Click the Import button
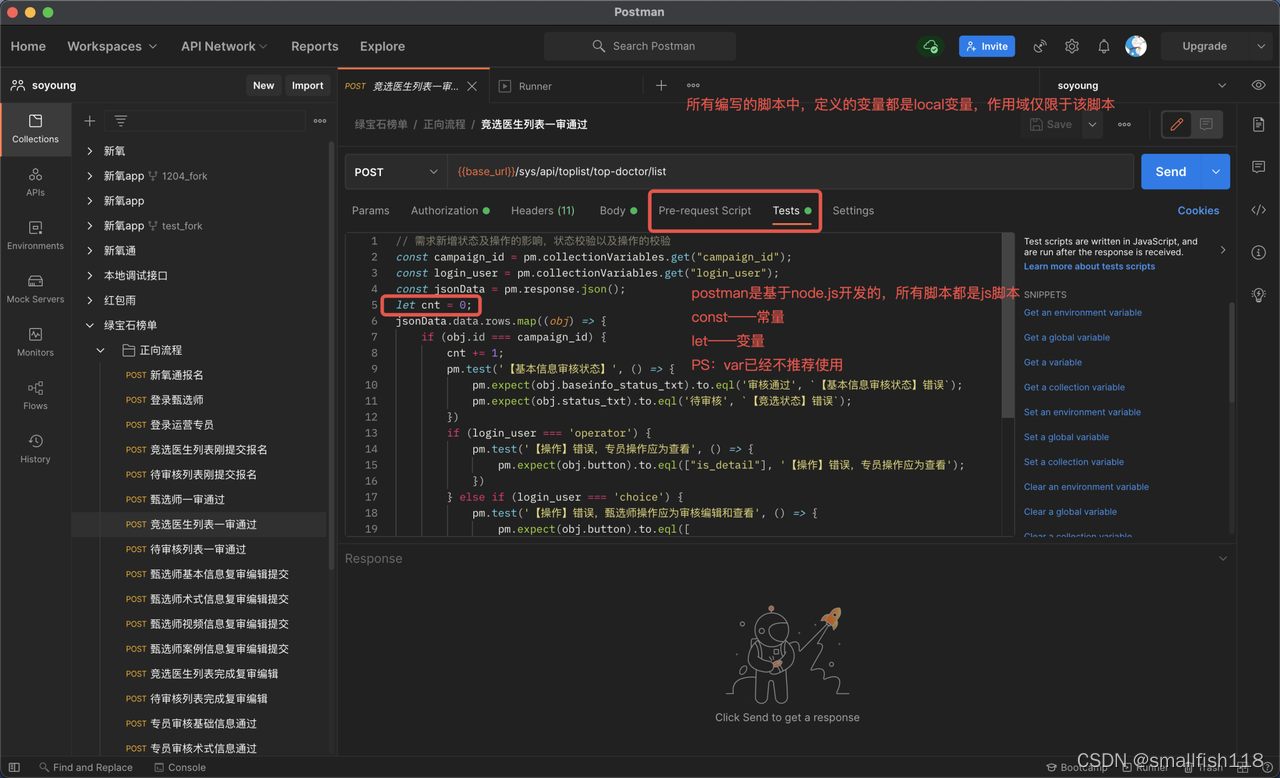 [307, 86]
